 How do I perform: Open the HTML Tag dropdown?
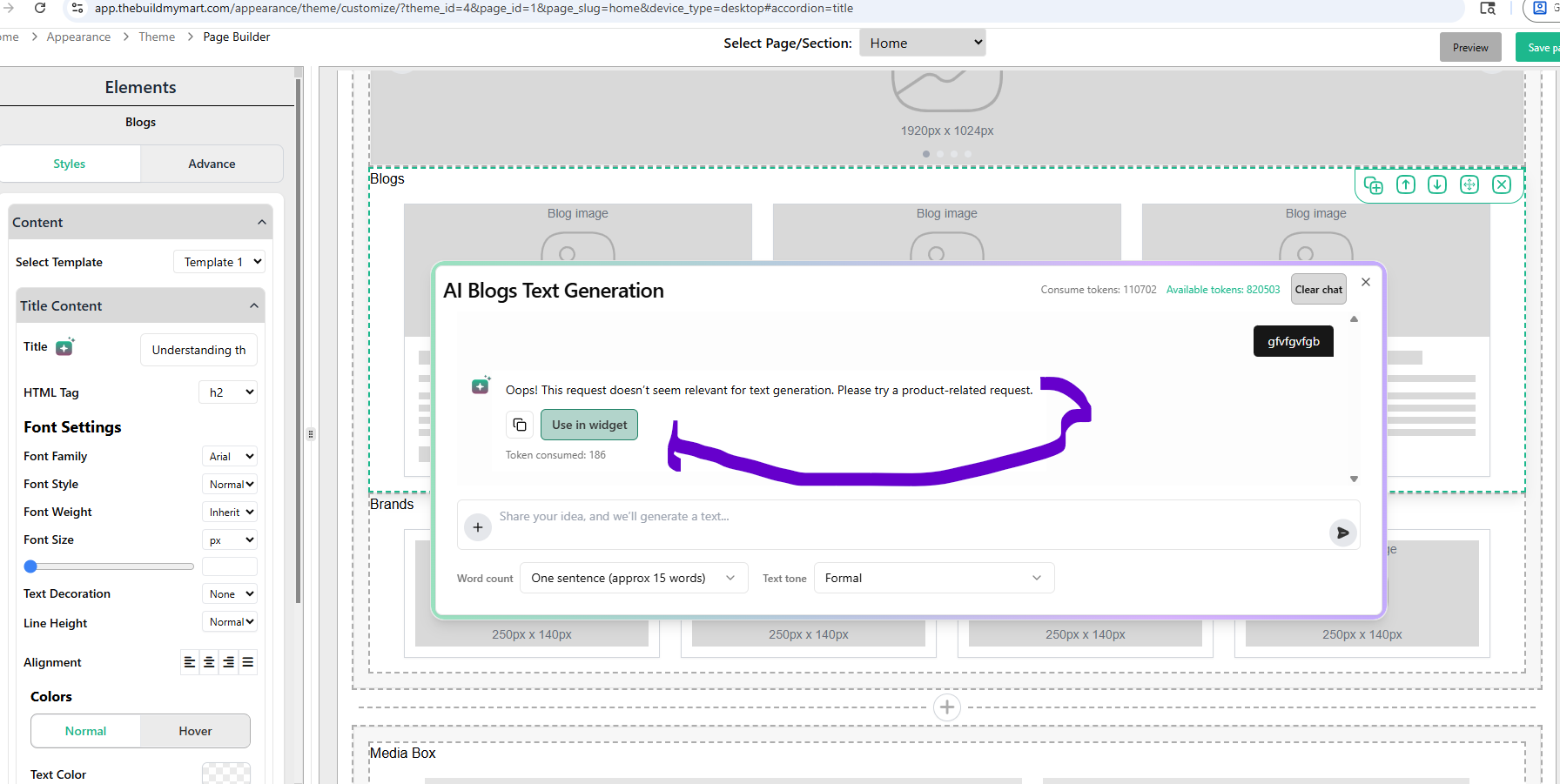tap(228, 392)
